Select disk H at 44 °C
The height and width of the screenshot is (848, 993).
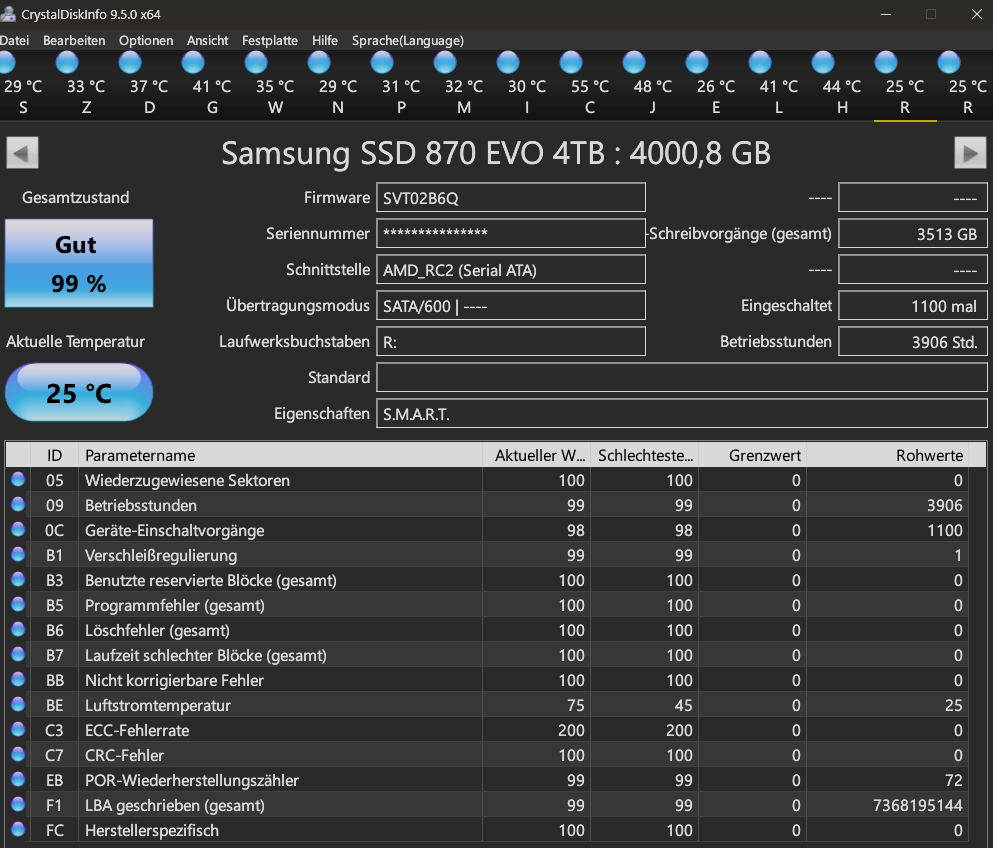(x=842, y=85)
